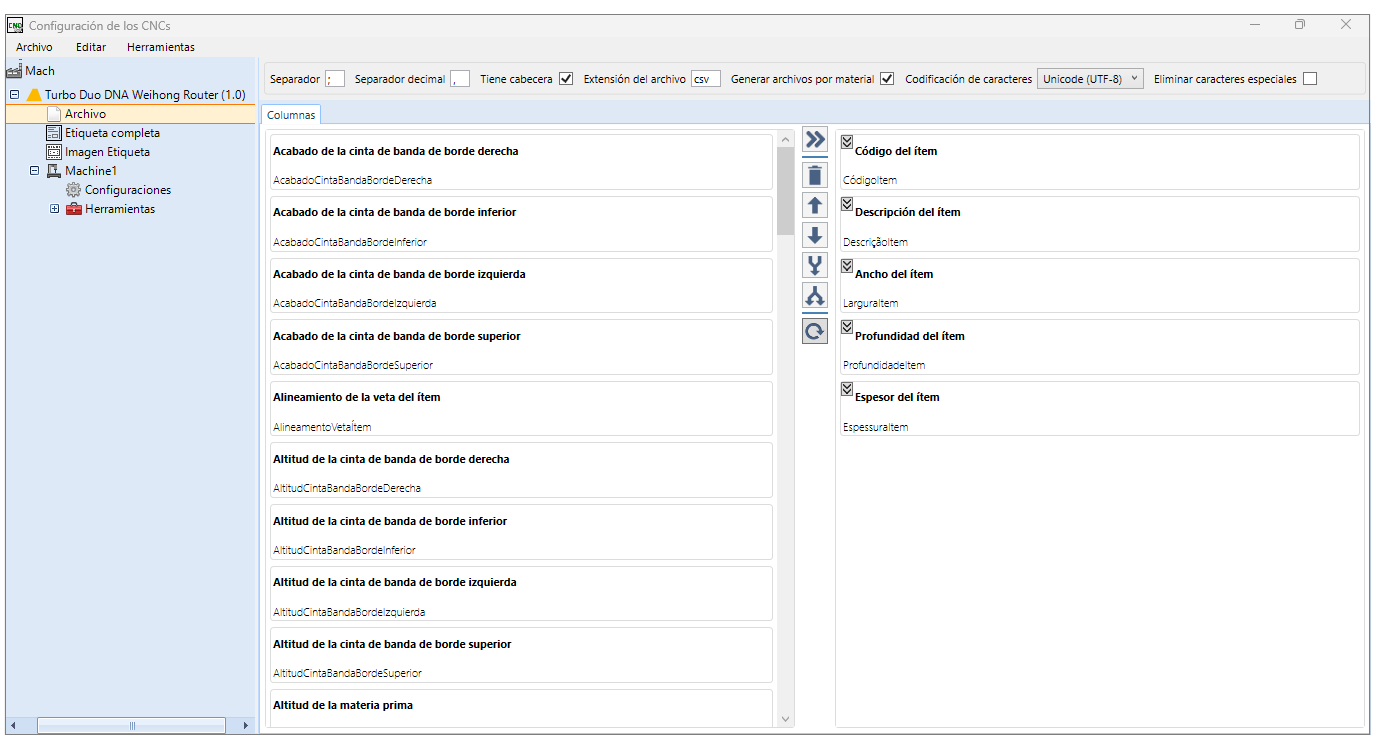The height and width of the screenshot is (742, 1378).
Task: Expand the Ancho del ítem chevron
Action: point(847,265)
